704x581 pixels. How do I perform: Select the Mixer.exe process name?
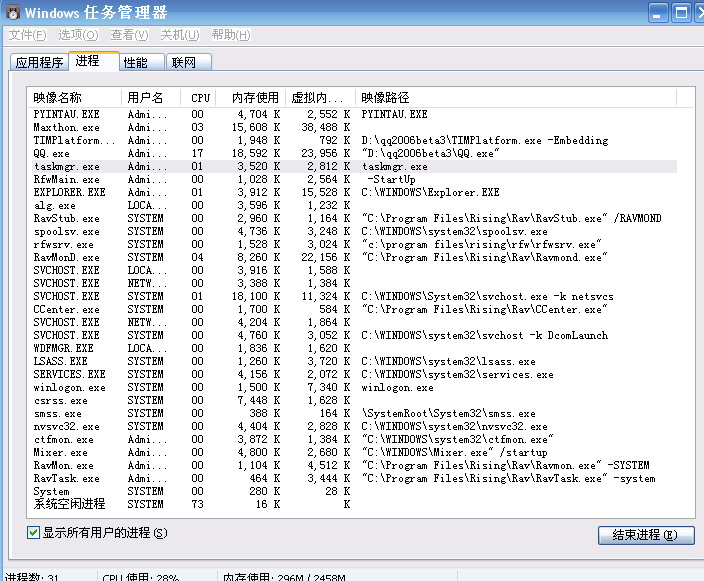tap(61, 453)
